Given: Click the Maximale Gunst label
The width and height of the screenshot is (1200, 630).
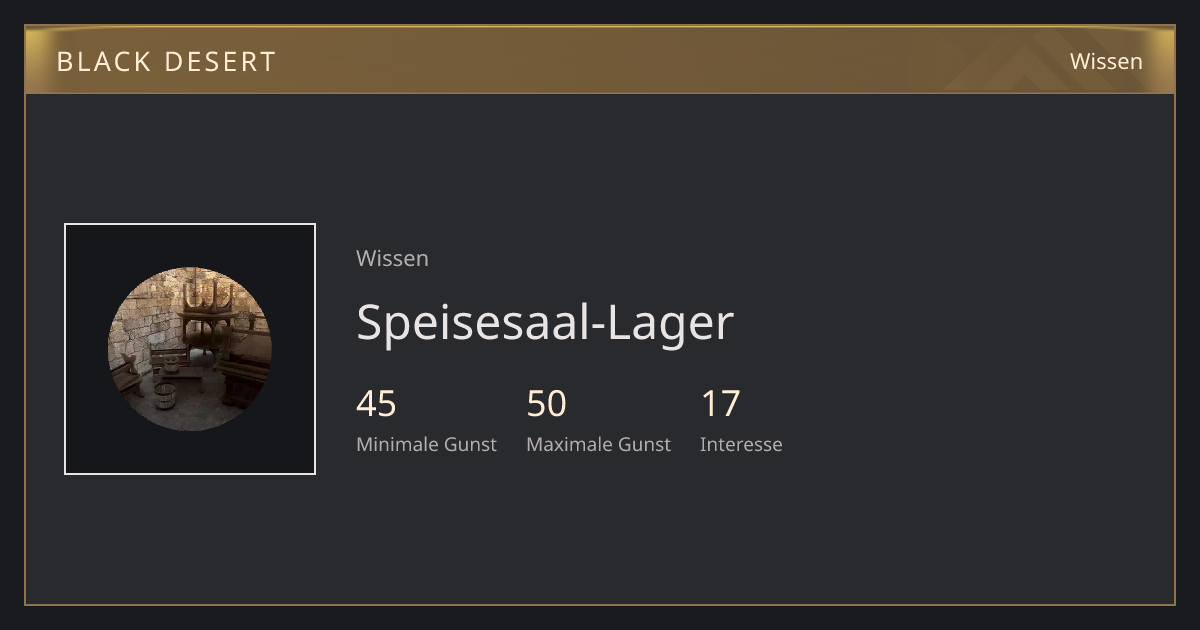Looking at the screenshot, I should click(598, 444).
